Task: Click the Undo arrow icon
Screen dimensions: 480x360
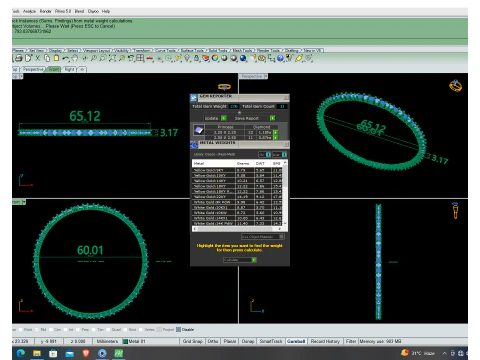Action: click(66, 59)
